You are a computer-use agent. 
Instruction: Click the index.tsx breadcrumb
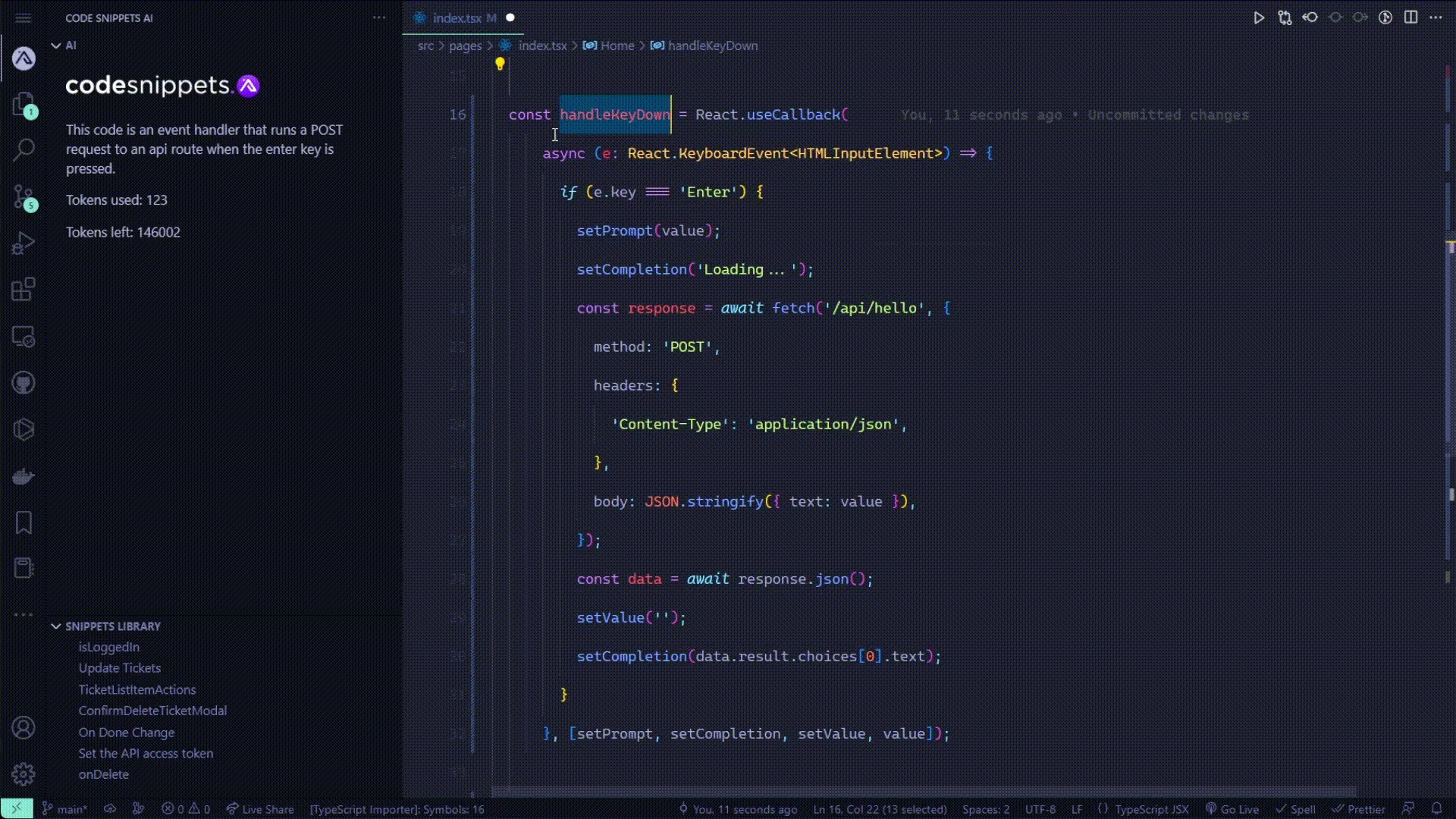pos(541,45)
